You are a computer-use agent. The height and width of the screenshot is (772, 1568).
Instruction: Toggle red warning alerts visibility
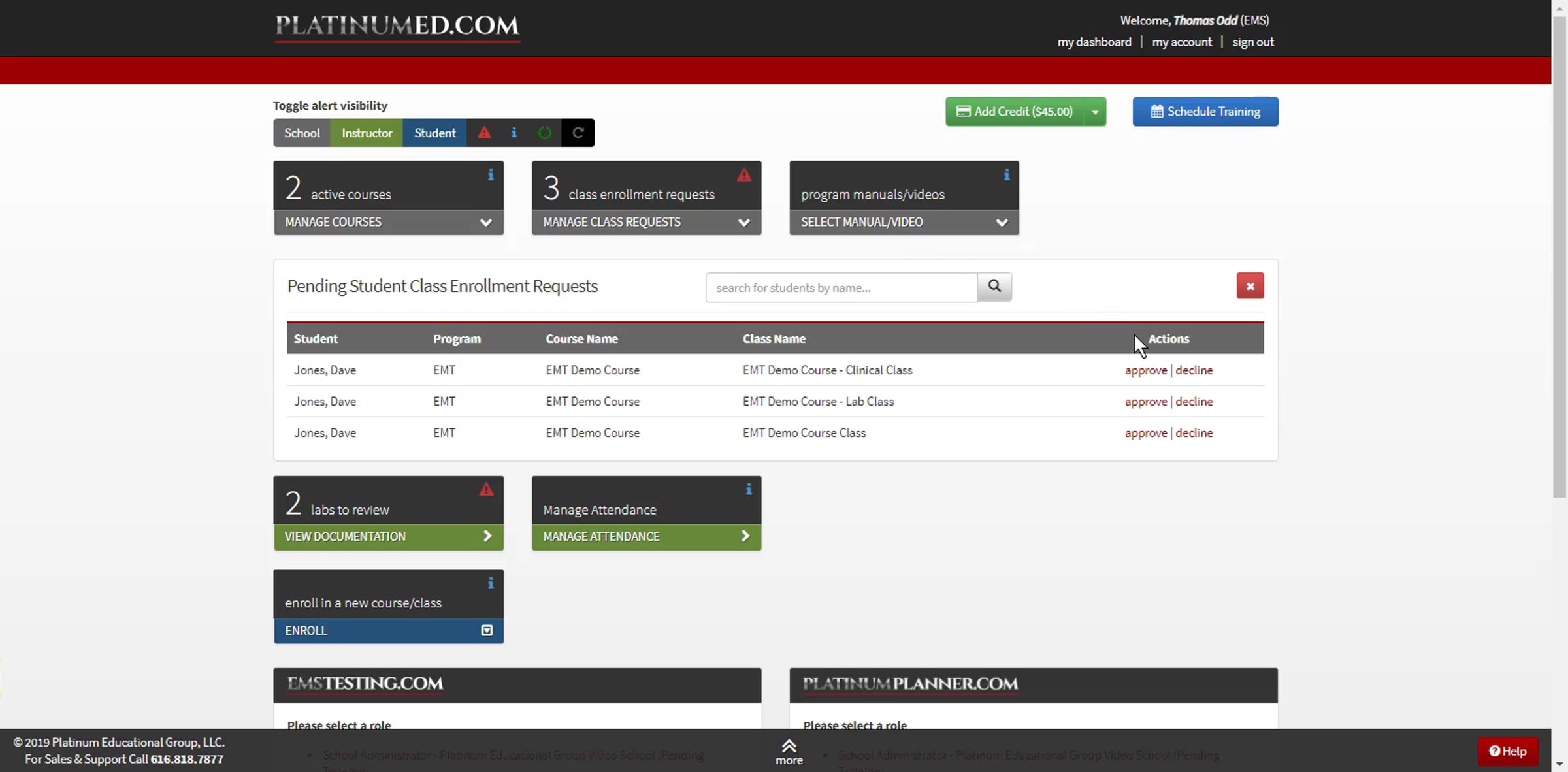click(x=484, y=133)
